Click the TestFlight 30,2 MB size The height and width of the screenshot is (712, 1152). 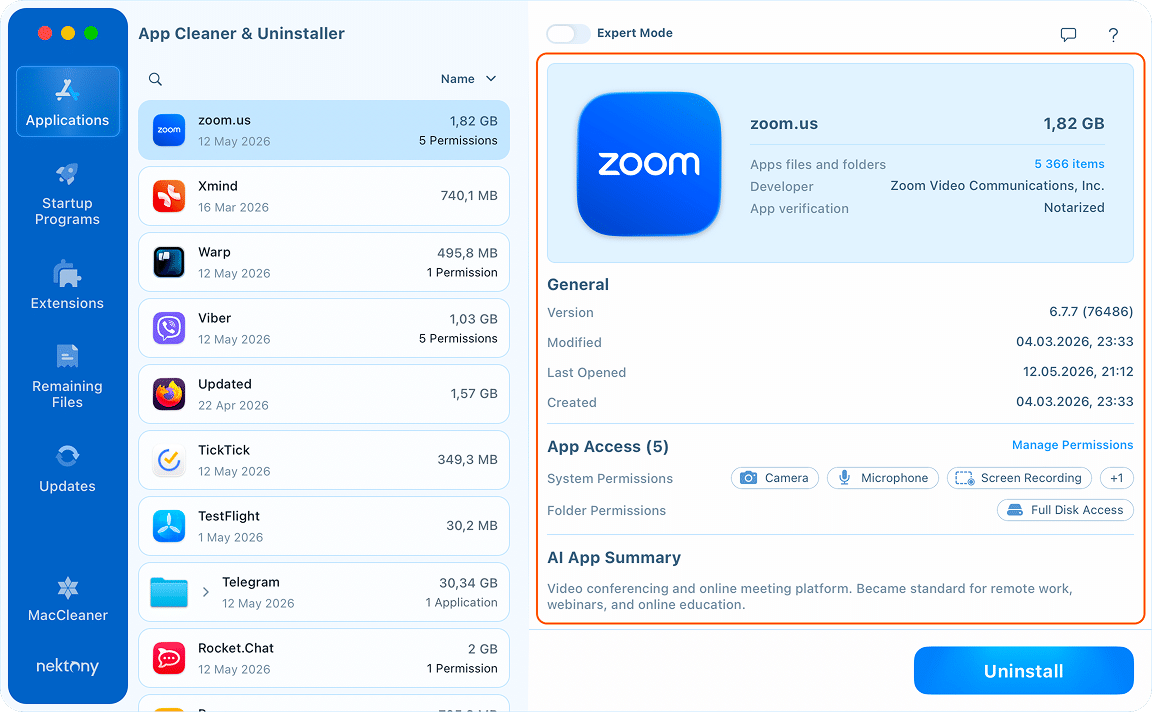coord(472,526)
